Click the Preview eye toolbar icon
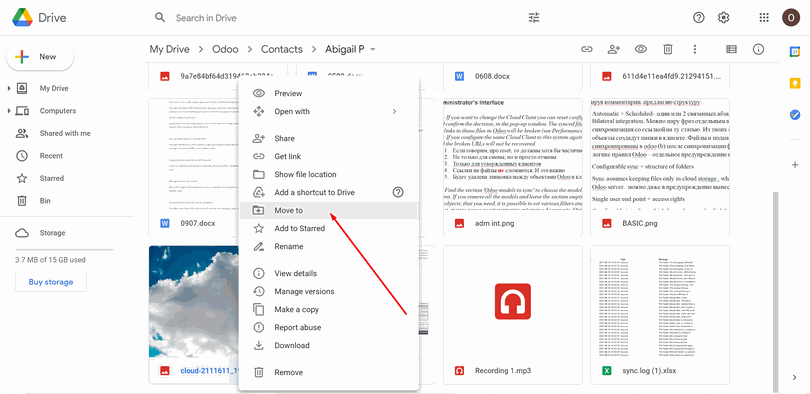810x394 pixels. [x=641, y=49]
